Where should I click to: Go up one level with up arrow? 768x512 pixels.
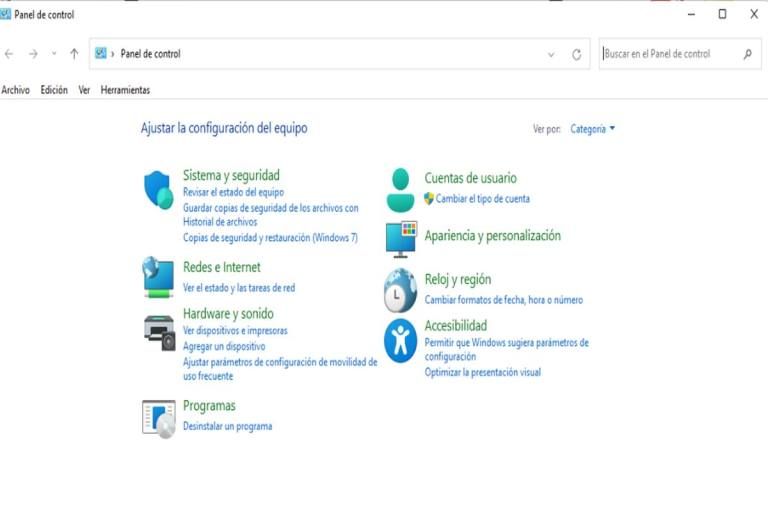tap(74, 54)
